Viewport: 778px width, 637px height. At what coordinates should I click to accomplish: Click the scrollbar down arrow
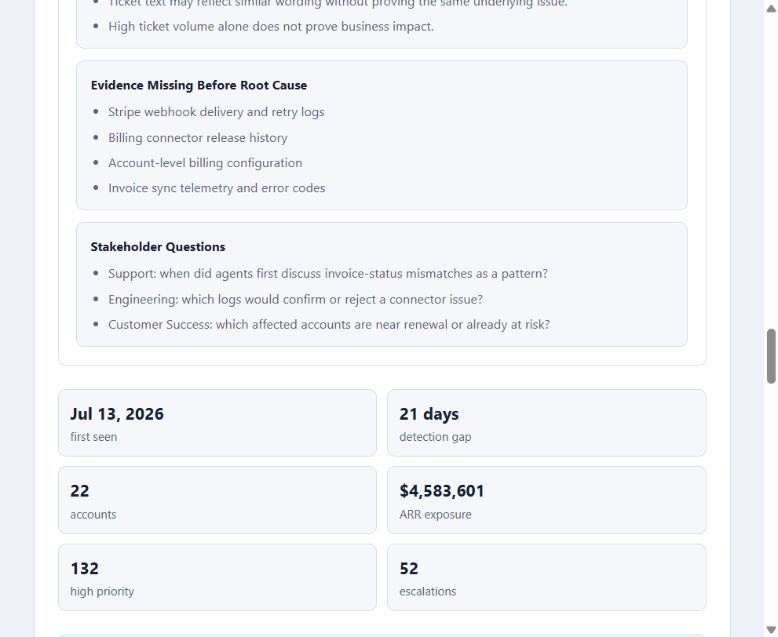771,630
